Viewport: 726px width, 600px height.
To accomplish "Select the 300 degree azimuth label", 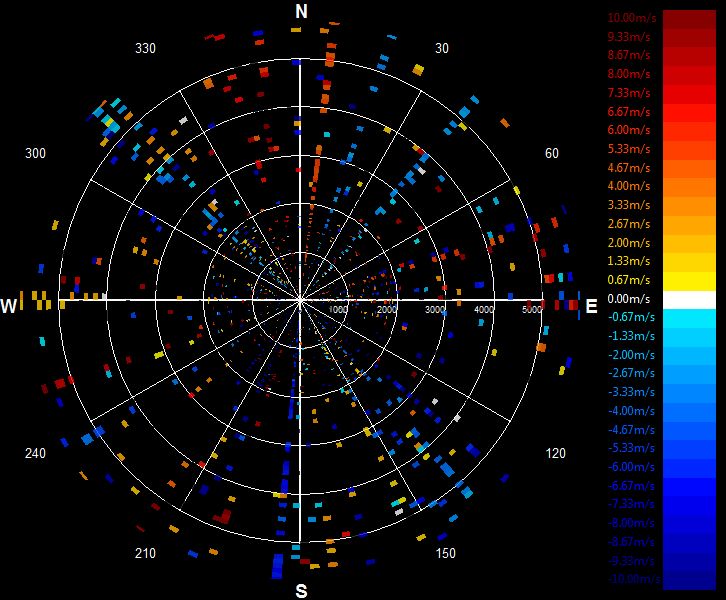I will click(35, 153).
